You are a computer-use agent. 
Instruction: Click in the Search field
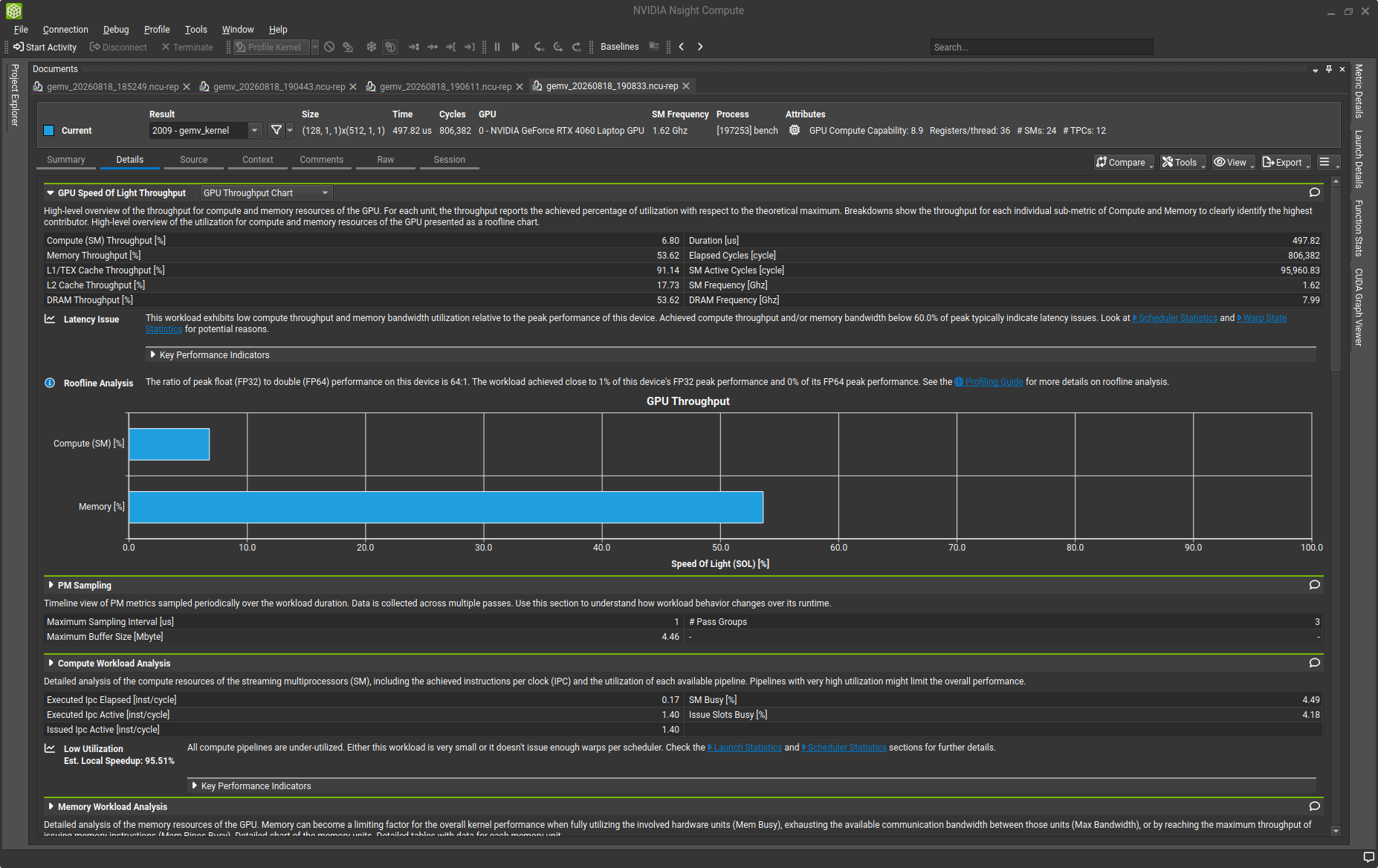click(1041, 47)
